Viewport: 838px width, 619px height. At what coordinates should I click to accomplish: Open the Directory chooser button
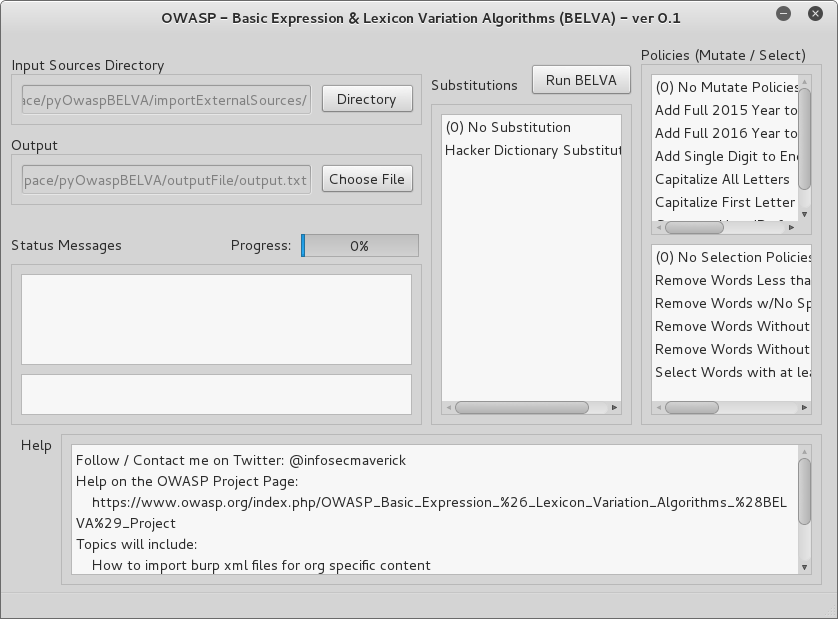[x=366, y=99]
